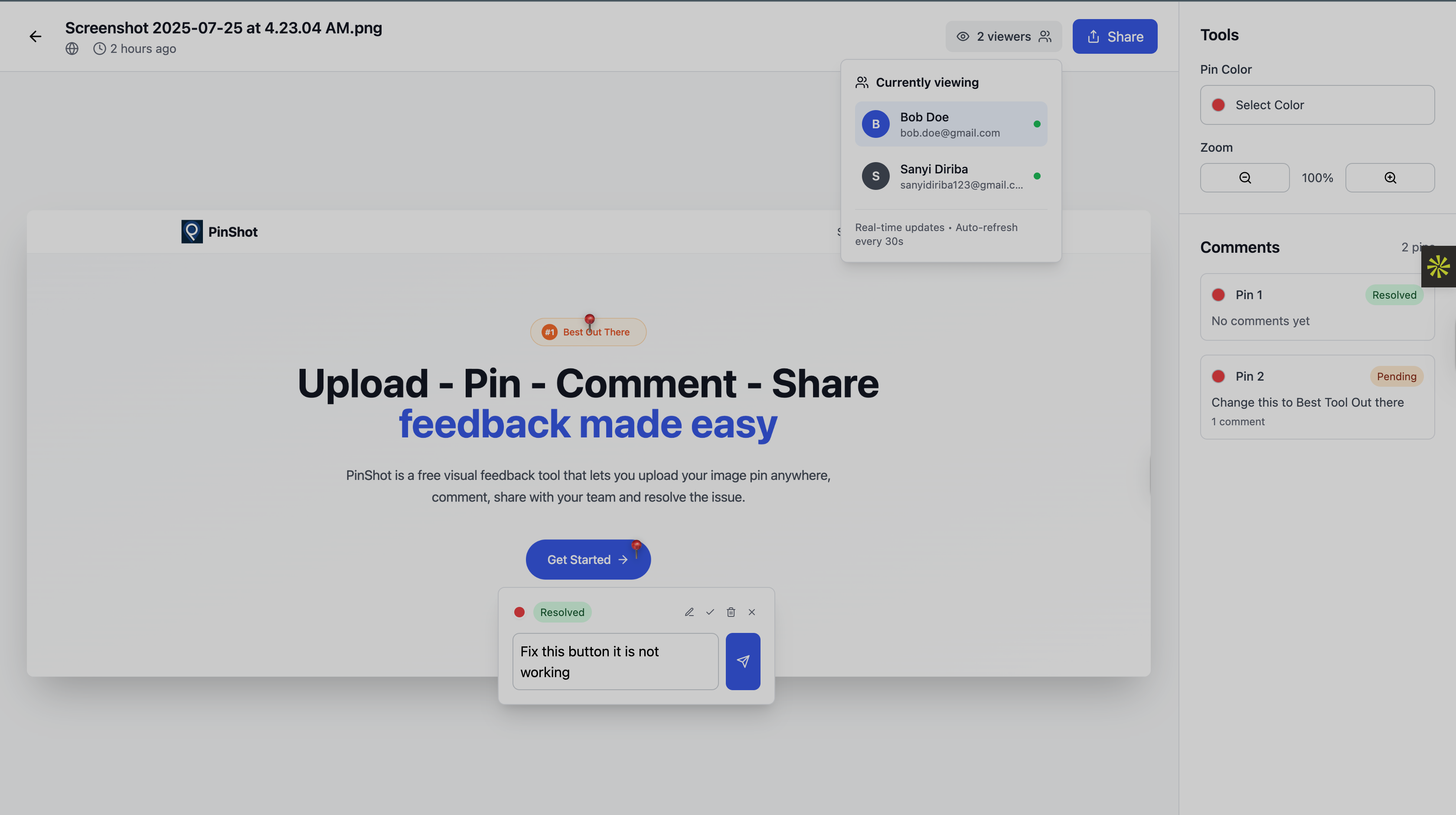Close the pin comment popup
The image size is (1456, 815).
(752, 612)
